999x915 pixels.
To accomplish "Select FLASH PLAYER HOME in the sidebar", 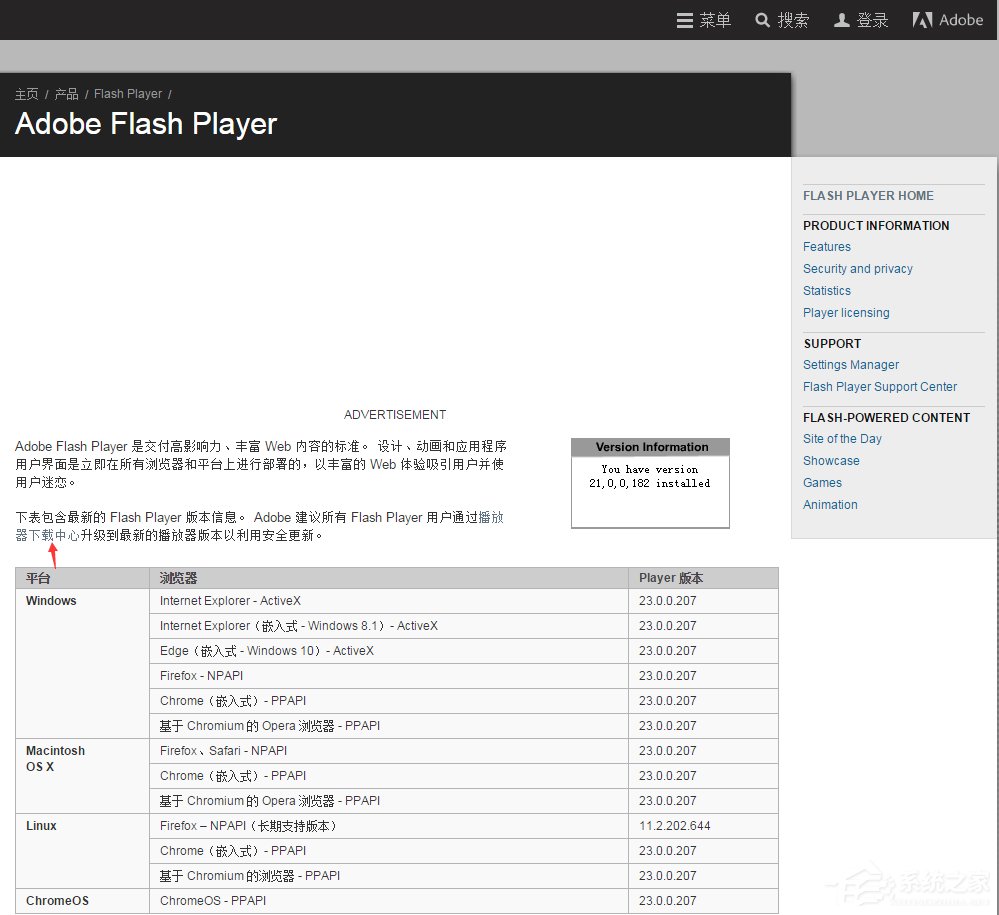I will coord(868,196).
